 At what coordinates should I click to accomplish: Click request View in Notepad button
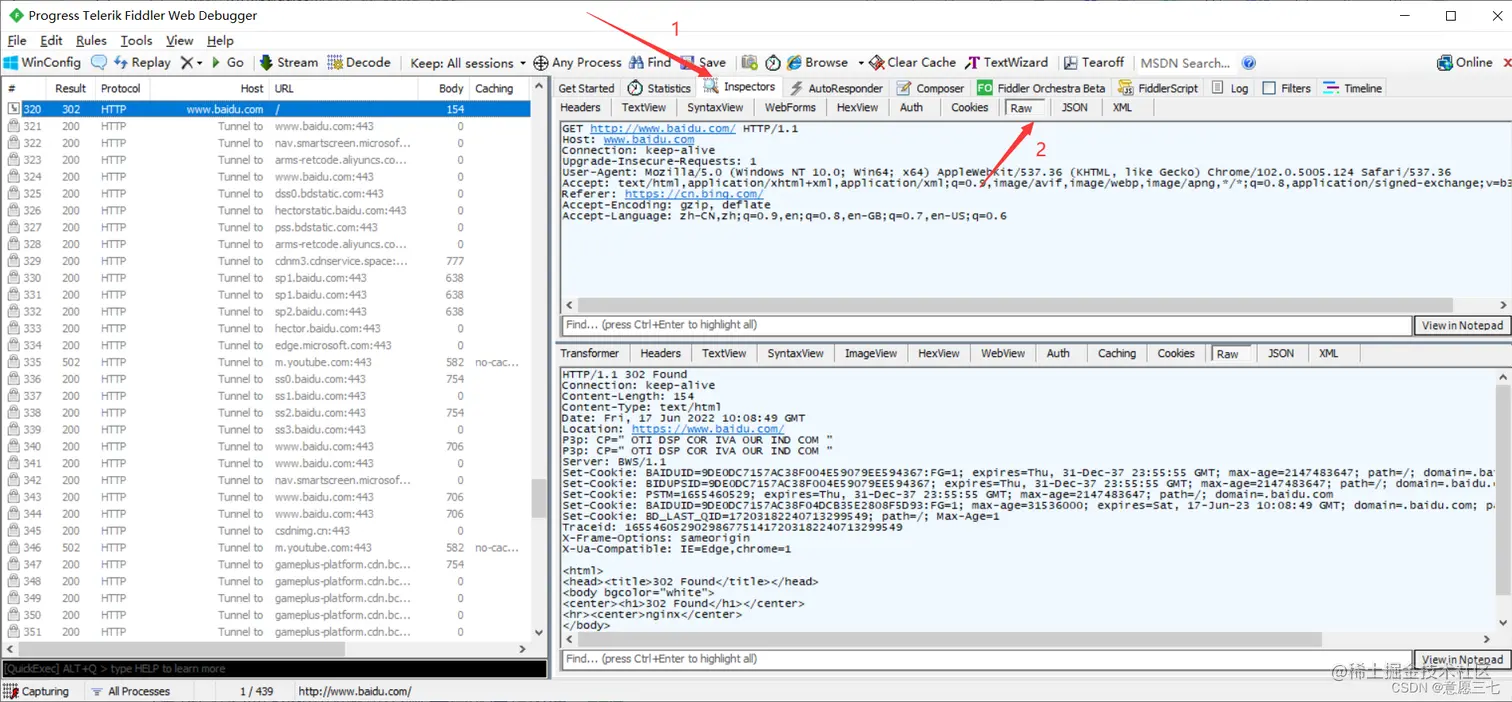(1462, 325)
